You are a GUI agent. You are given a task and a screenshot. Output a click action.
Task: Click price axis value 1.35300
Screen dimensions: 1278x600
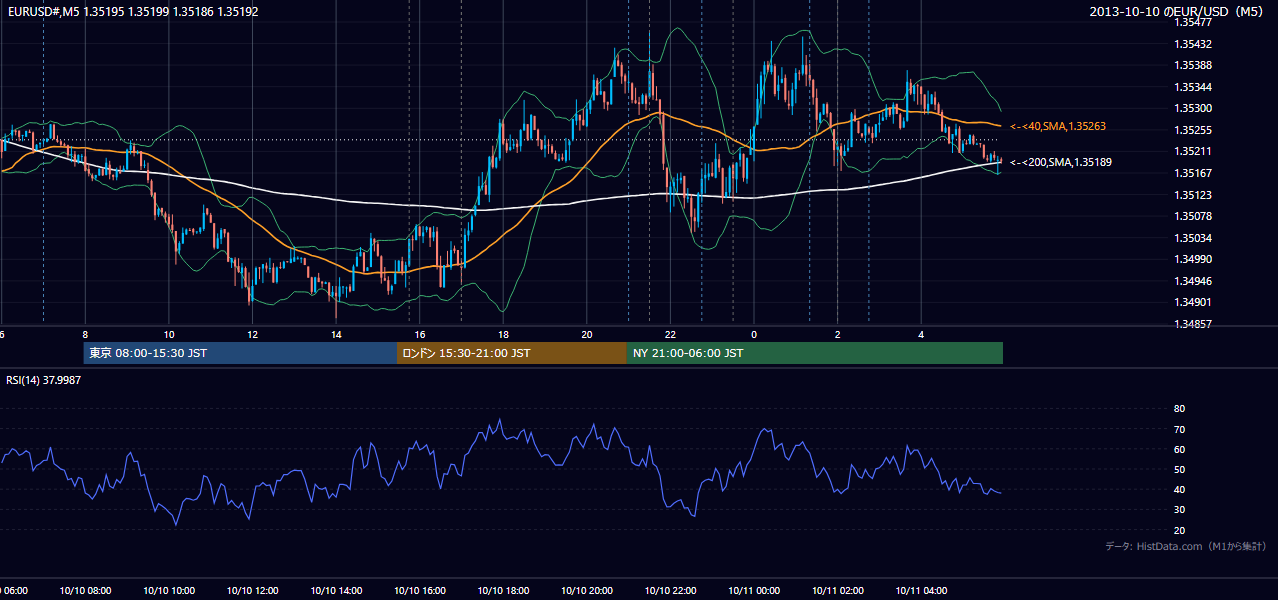(1193, 108)
